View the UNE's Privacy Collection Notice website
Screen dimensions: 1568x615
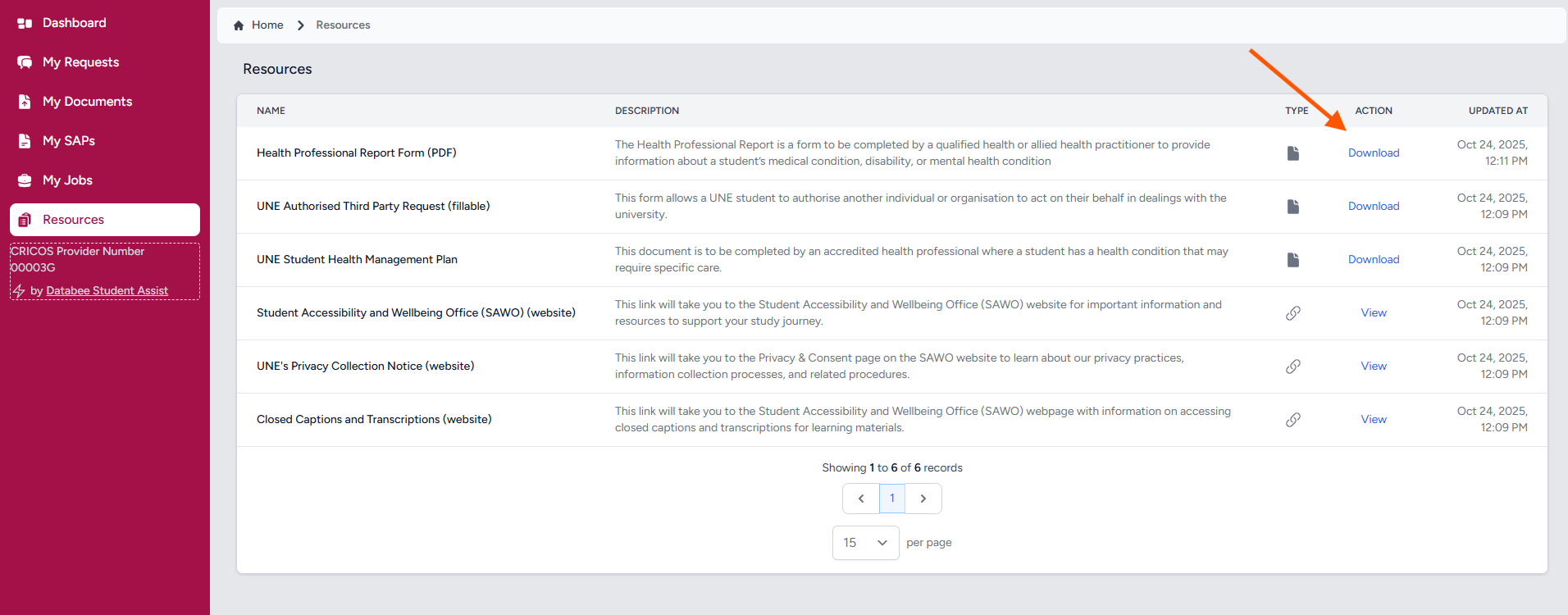coord(1374,367)
